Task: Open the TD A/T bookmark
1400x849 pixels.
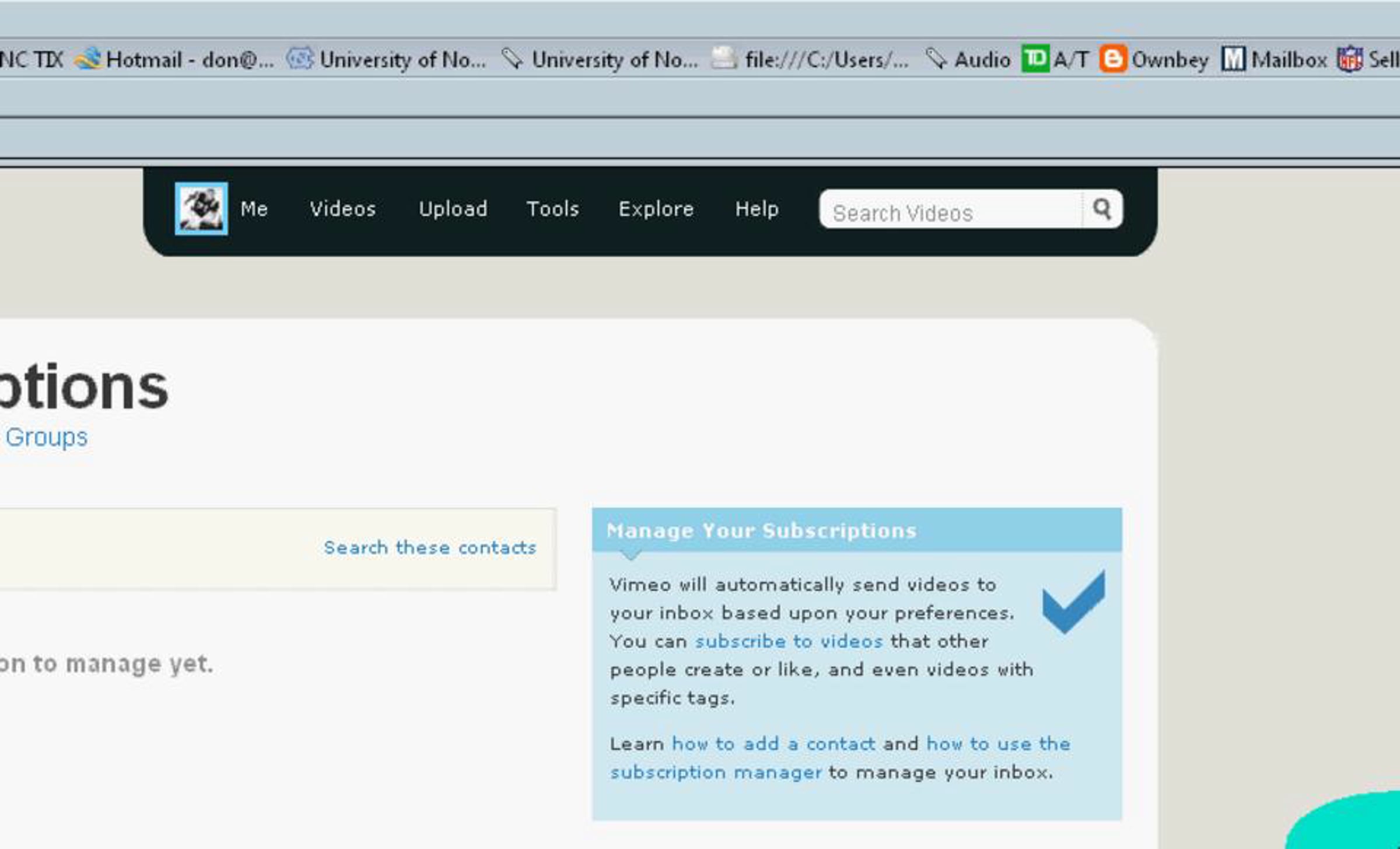Action: click(1055, 59)
